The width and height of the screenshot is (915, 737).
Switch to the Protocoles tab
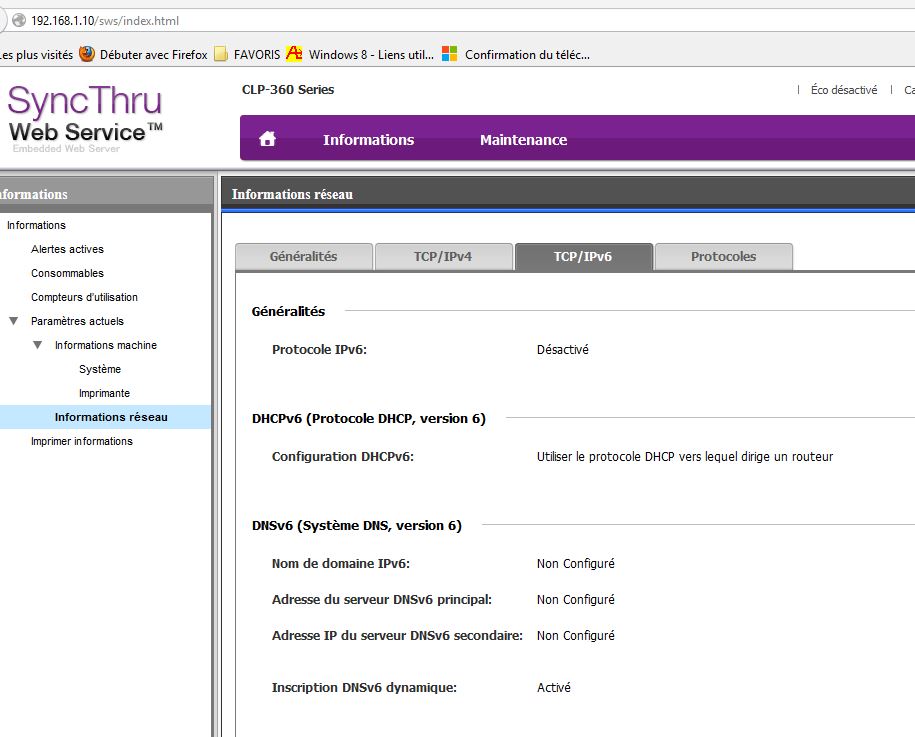(723, 257)
